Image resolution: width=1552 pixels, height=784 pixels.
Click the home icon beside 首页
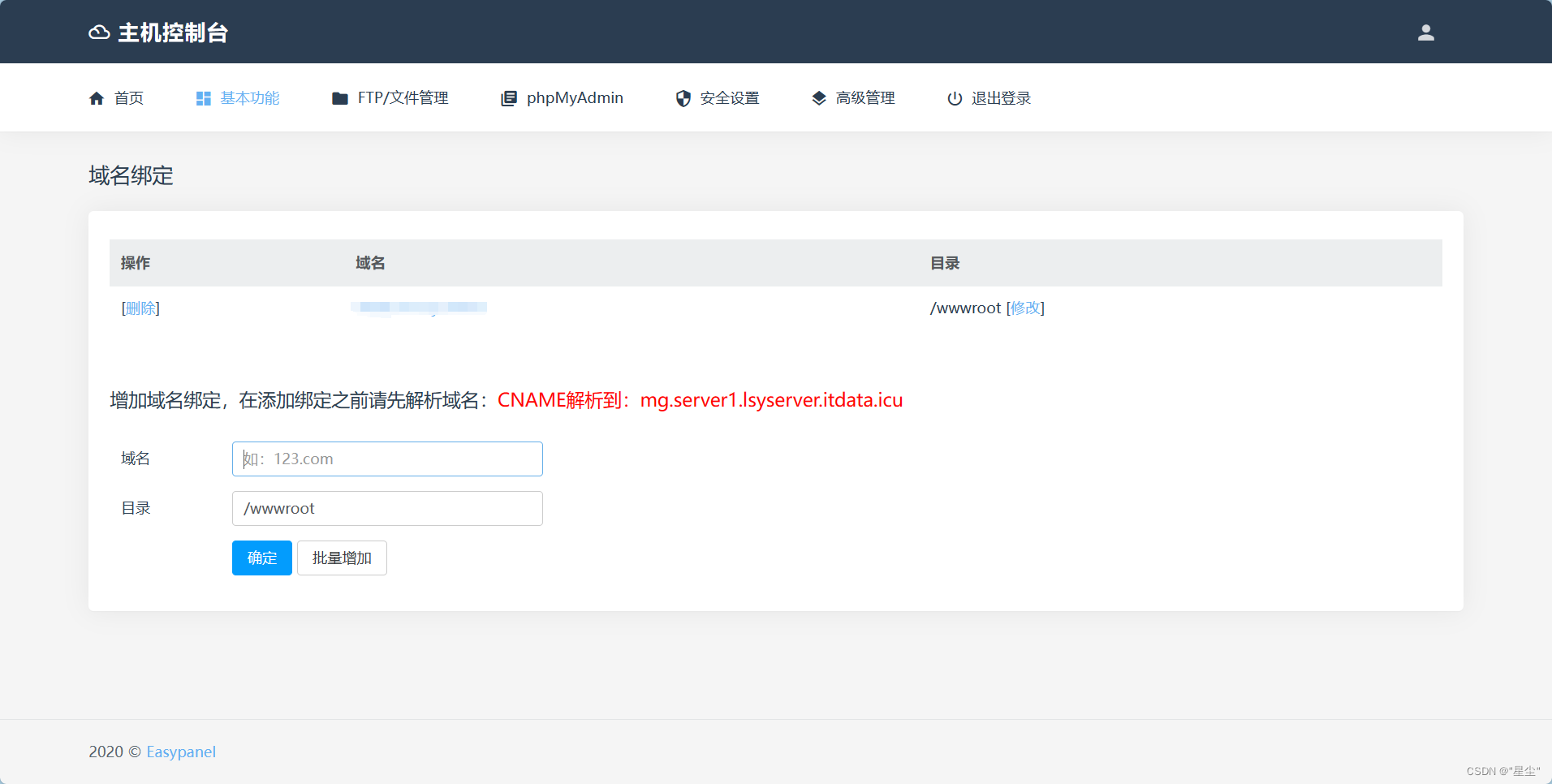point(97,98)
